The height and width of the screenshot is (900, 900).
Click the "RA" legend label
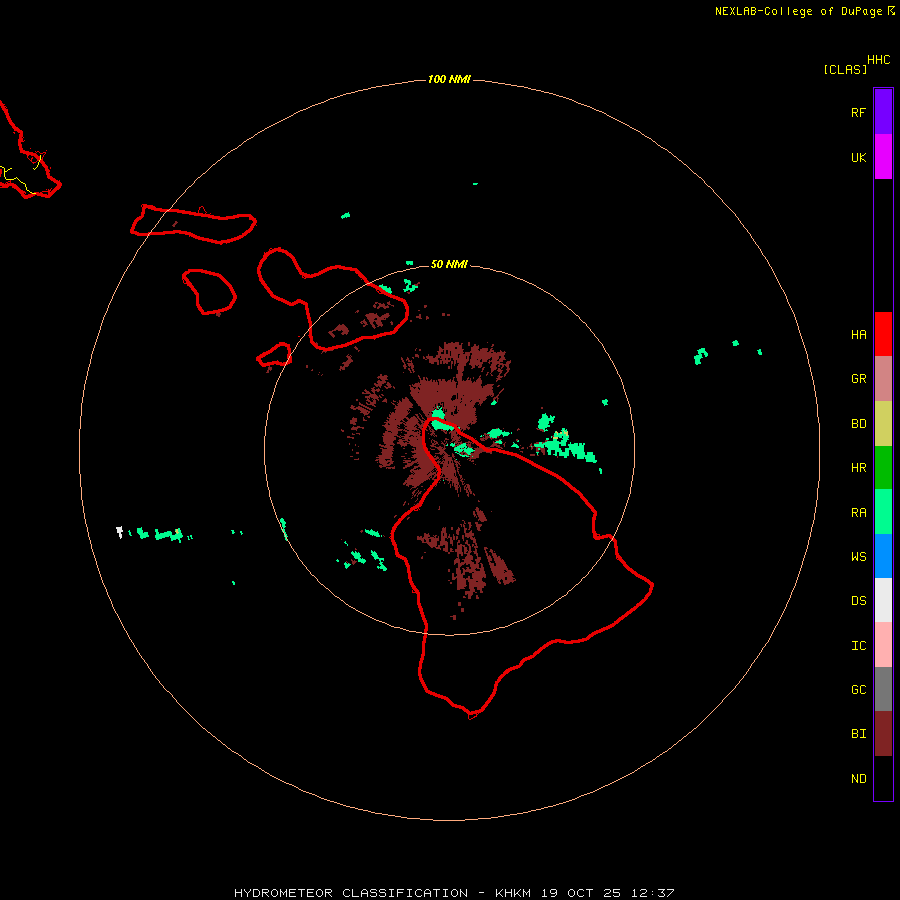point(858,513)
